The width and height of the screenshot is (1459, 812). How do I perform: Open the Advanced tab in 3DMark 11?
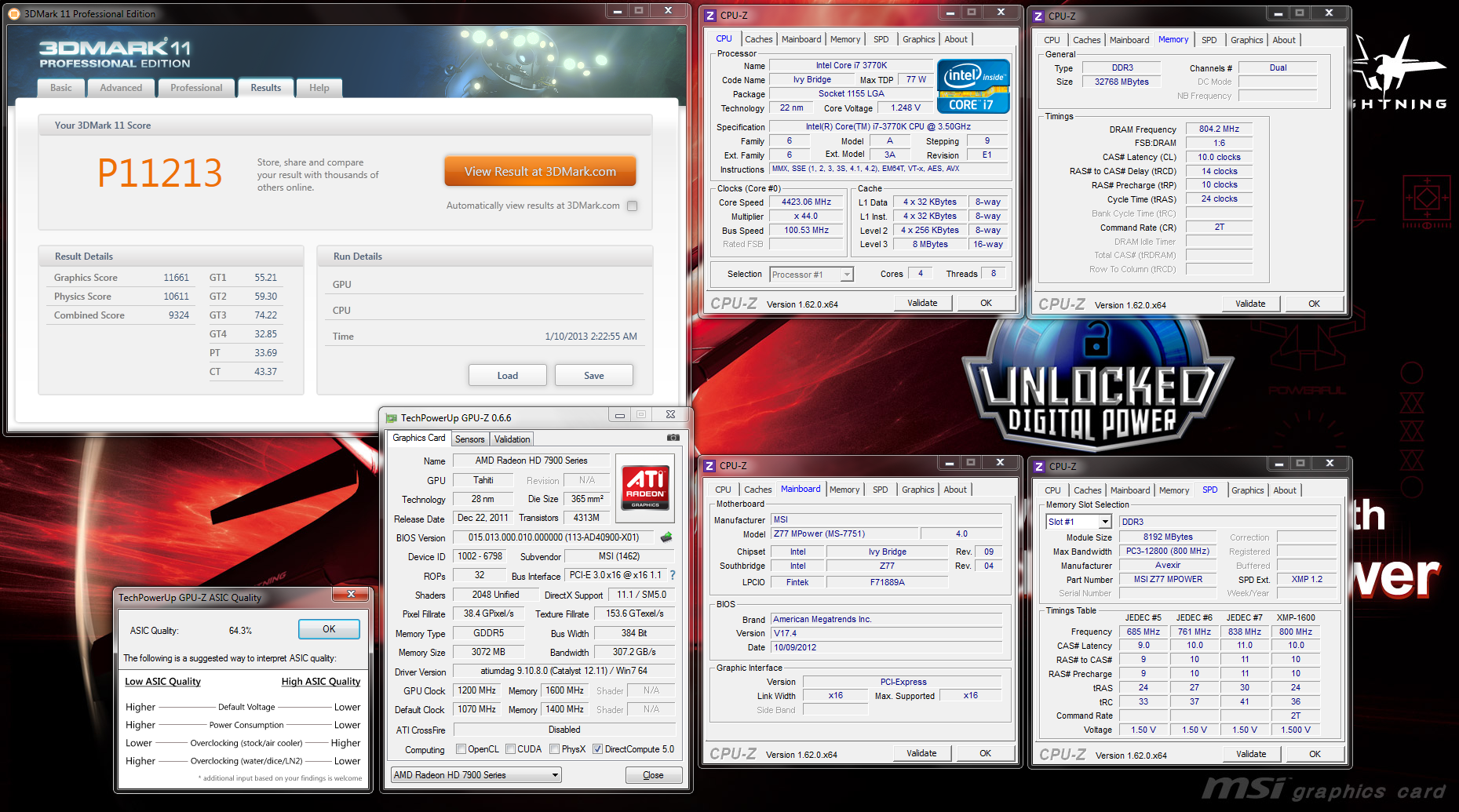click(x=121, y=88)
